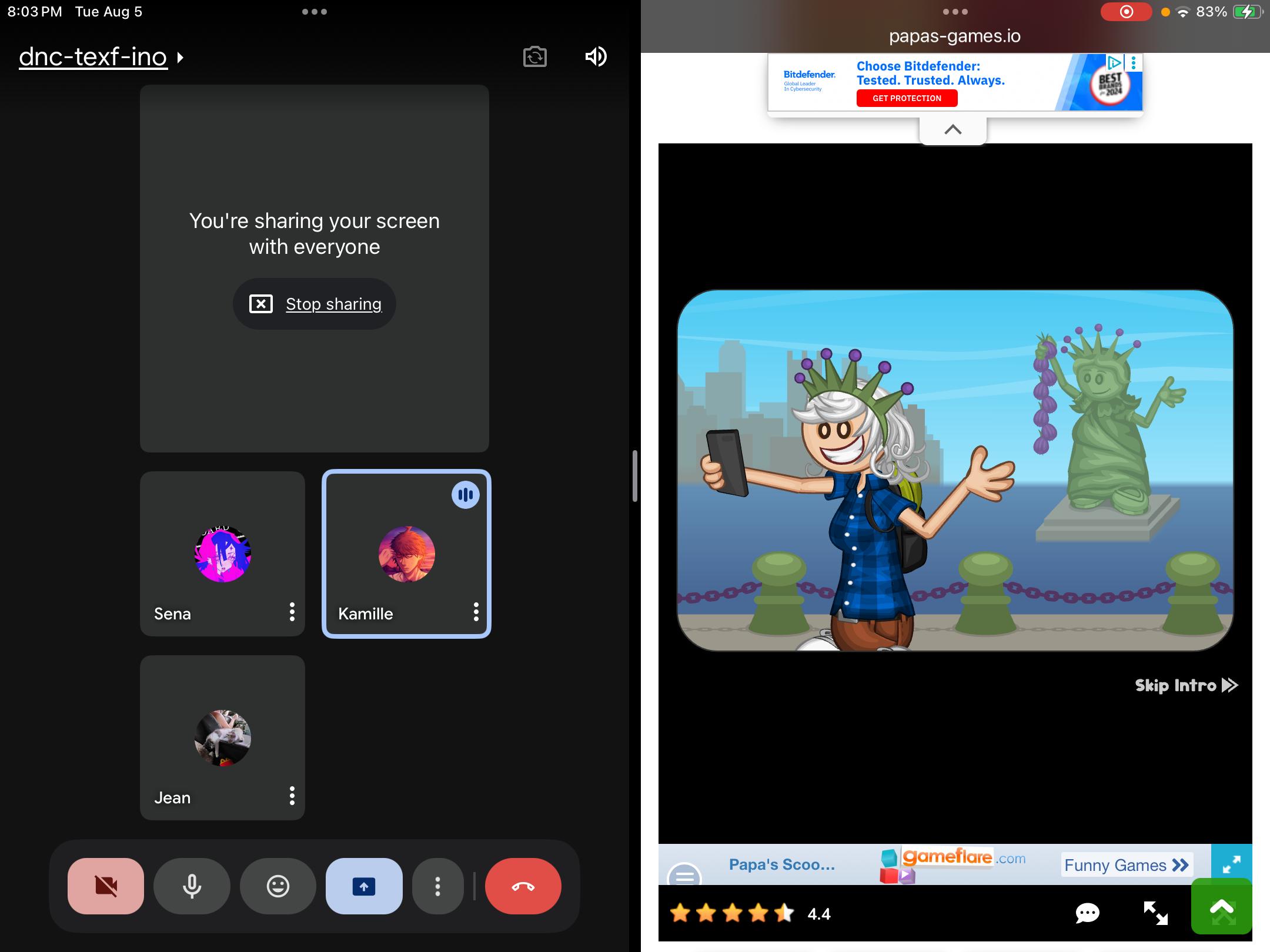This screenshot has width=1270, height=952.
Task: Select Sena's participant tile avatar
Action: (x=223, y=554)
